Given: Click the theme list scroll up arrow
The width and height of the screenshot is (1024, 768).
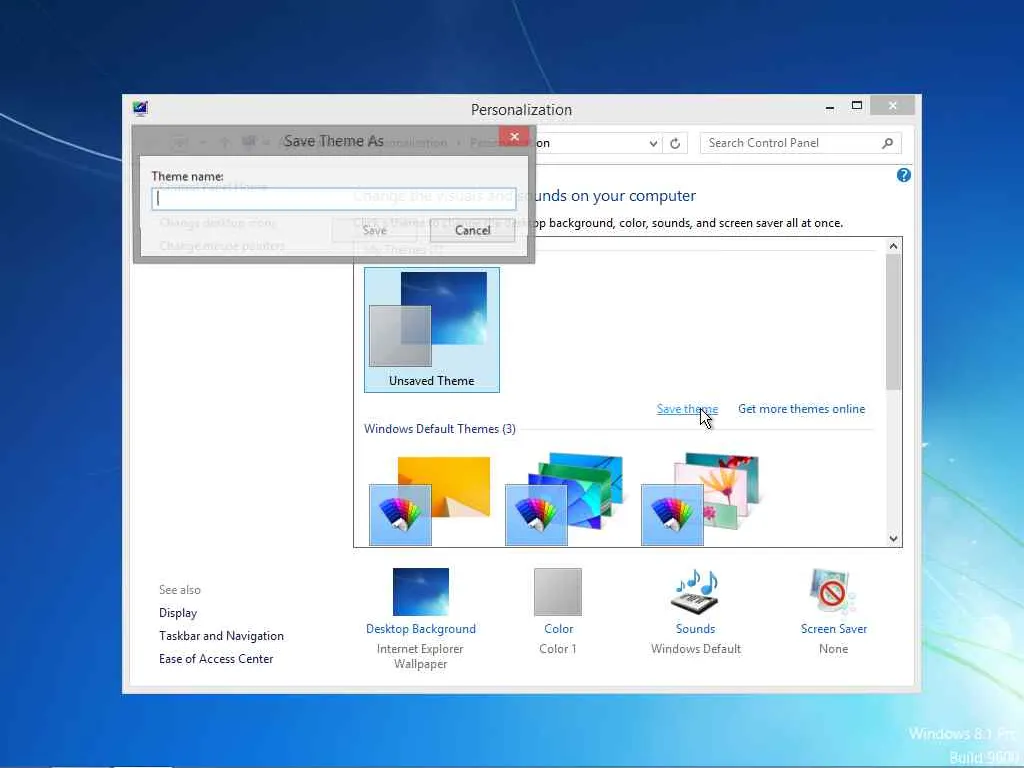Looking at the screenshot, I should pyautogui.click(x=893, y=246).
